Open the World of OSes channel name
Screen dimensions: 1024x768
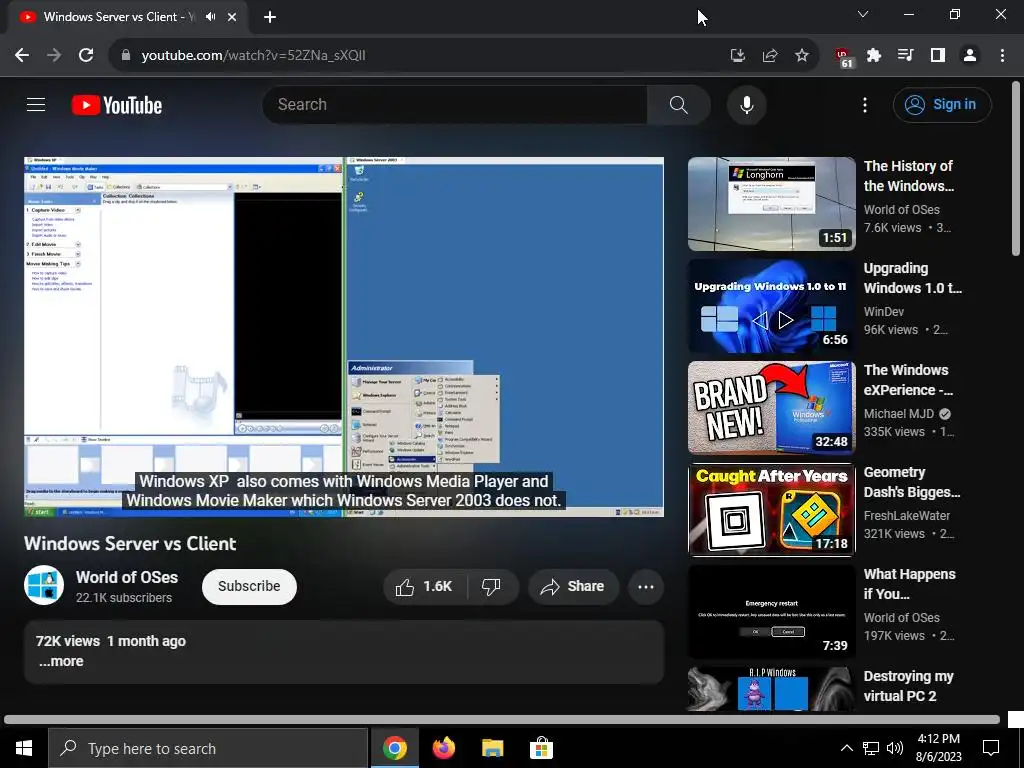pos(127,577)
